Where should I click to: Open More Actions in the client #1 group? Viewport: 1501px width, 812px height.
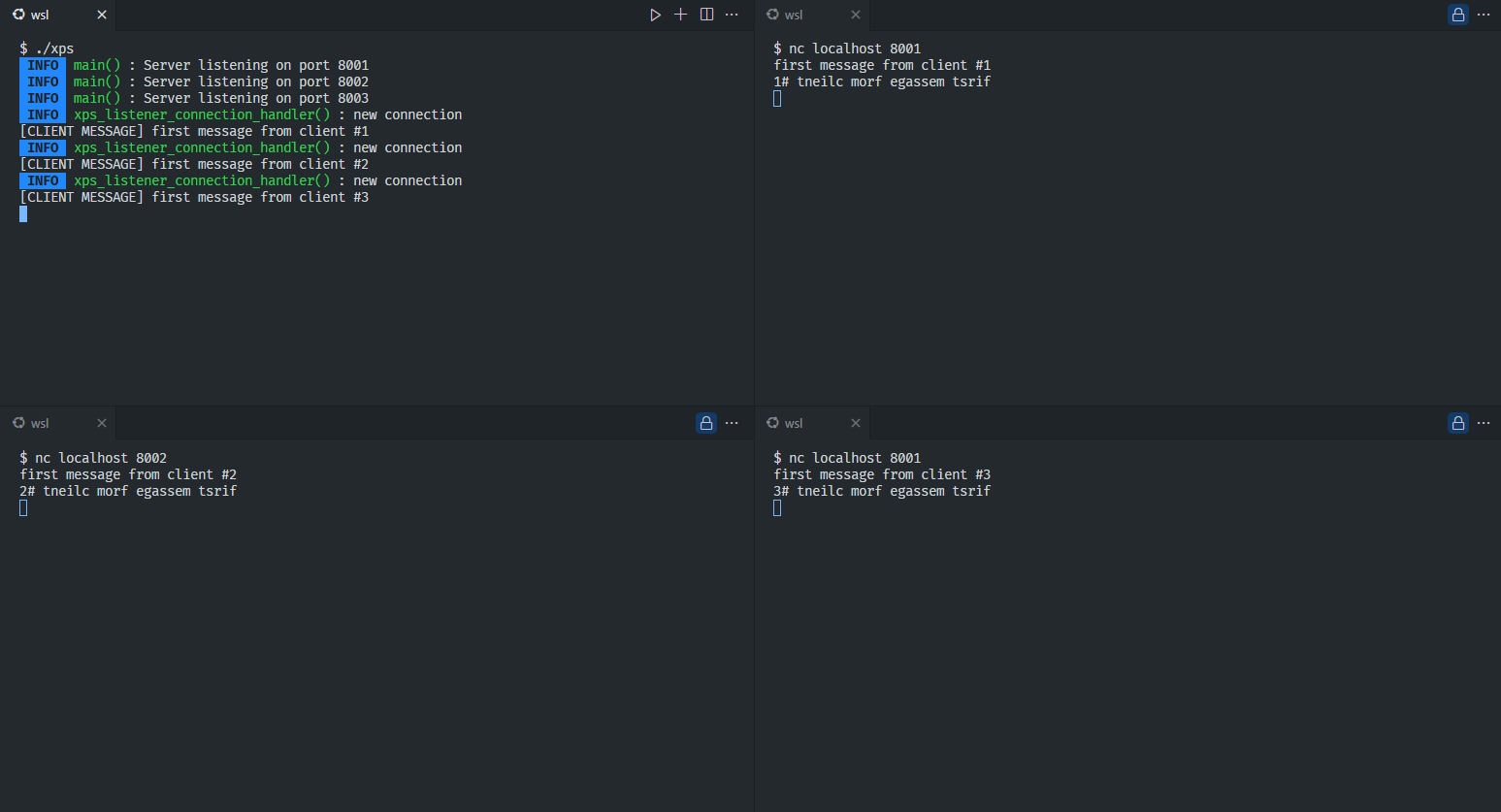click(1484, 15)
